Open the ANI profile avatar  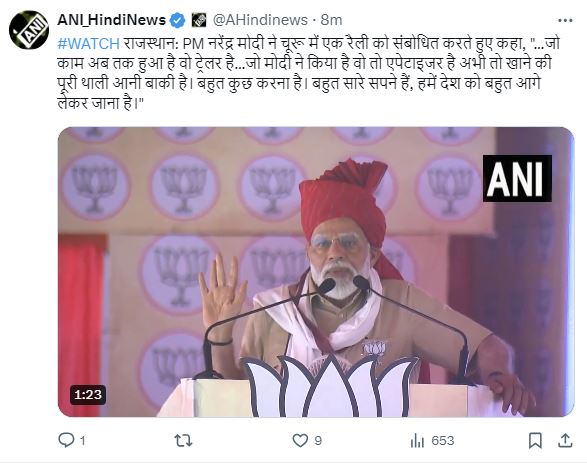(x=29, y=30)
